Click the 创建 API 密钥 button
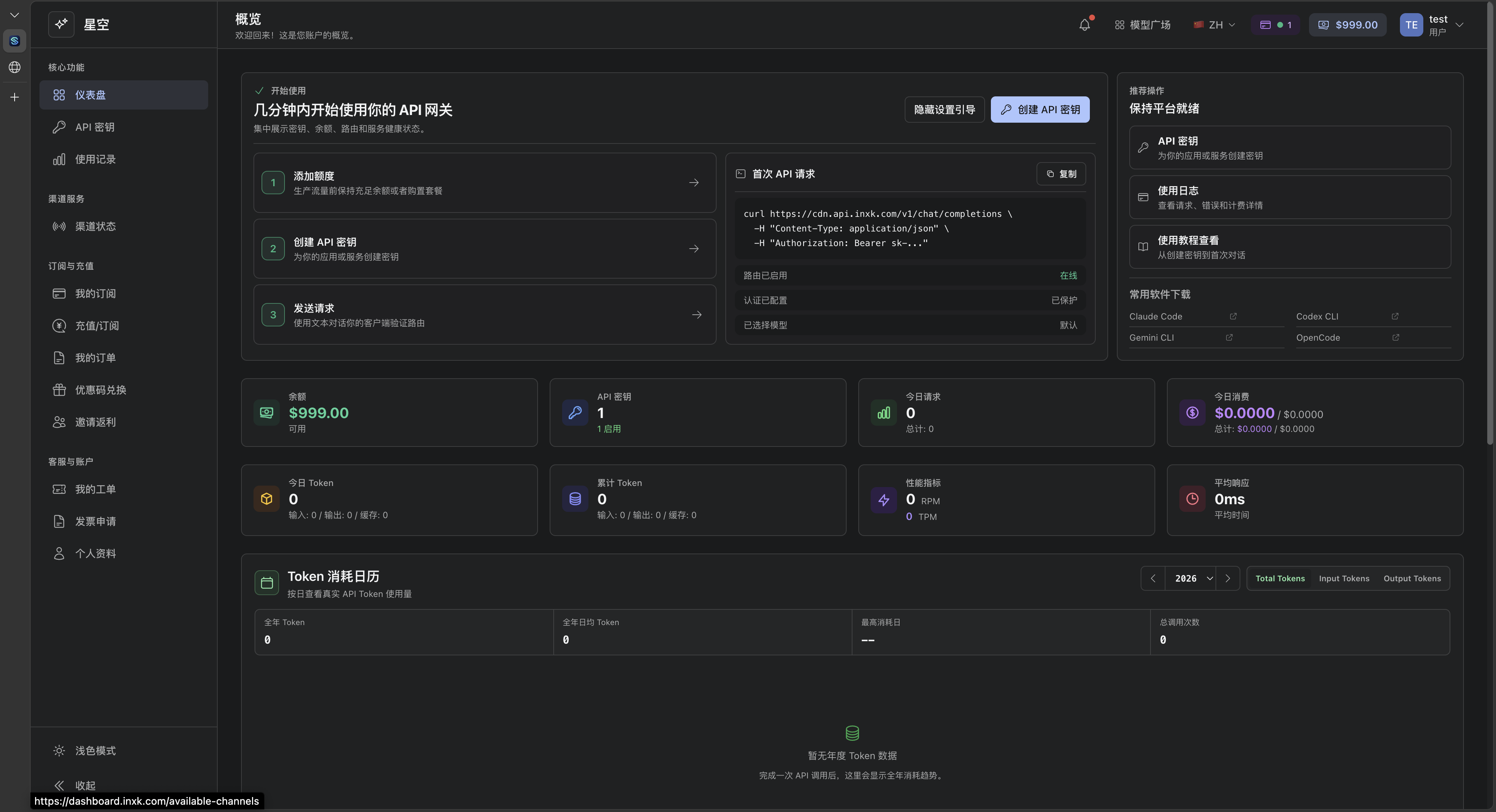Viewport: 1496px width, 812px height. 1039,109
